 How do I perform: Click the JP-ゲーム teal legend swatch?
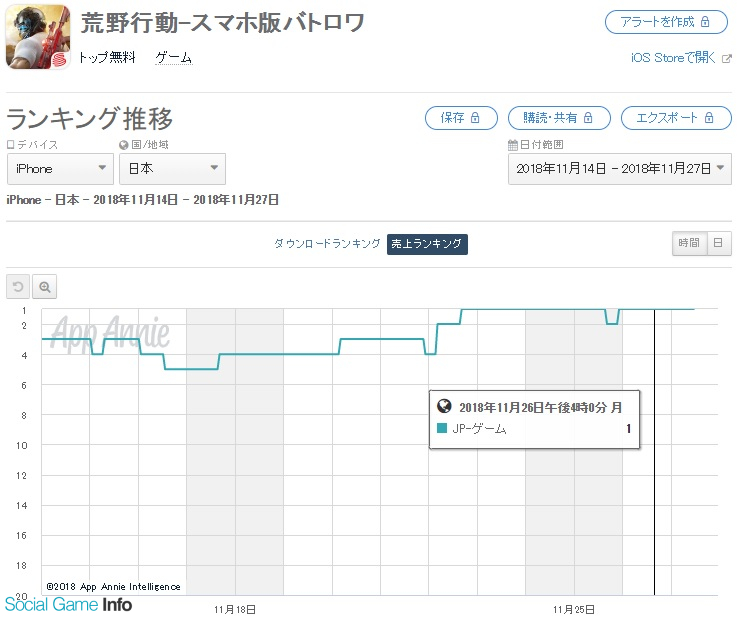pos(442,428)
